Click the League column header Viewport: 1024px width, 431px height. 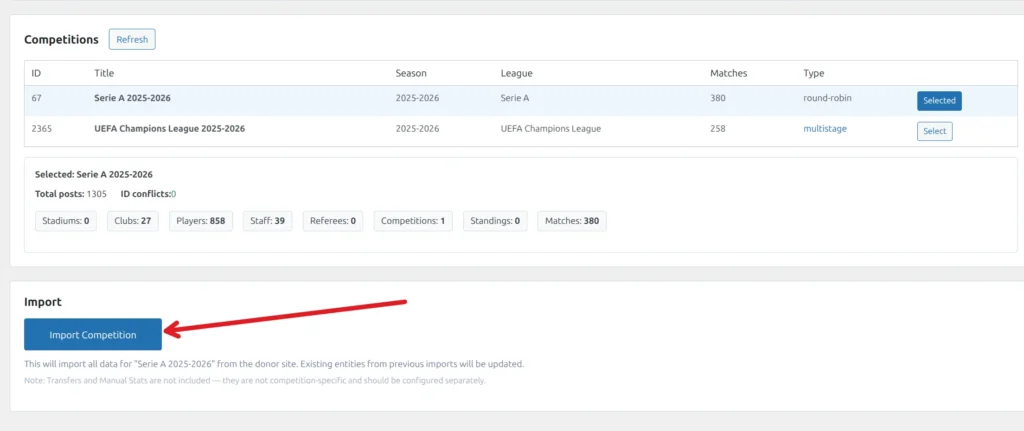point(517,73)
